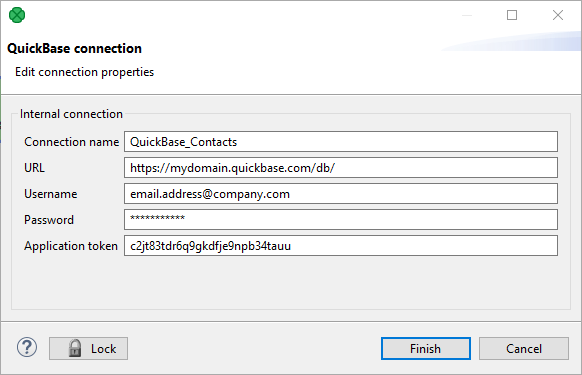This screenshot has height=375, width=582.
Task: Click the 'Edit connection properties' subtitle
Action: (x=84, y=72)
